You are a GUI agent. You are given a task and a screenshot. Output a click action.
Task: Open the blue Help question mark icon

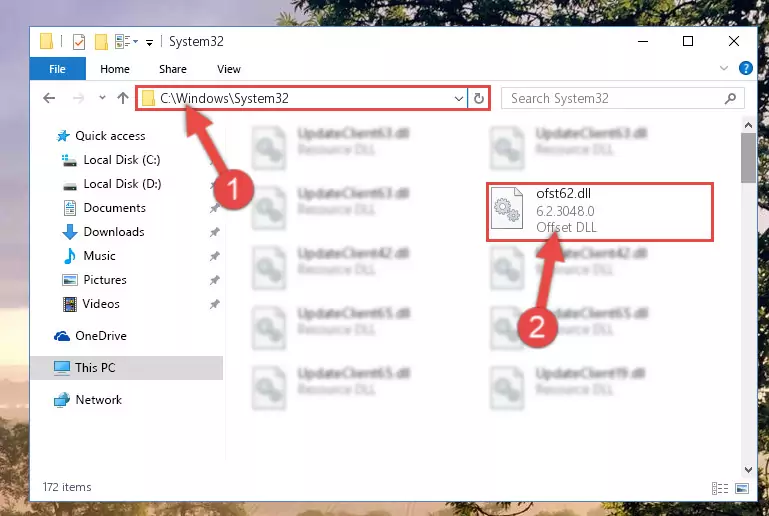[745, 68]
